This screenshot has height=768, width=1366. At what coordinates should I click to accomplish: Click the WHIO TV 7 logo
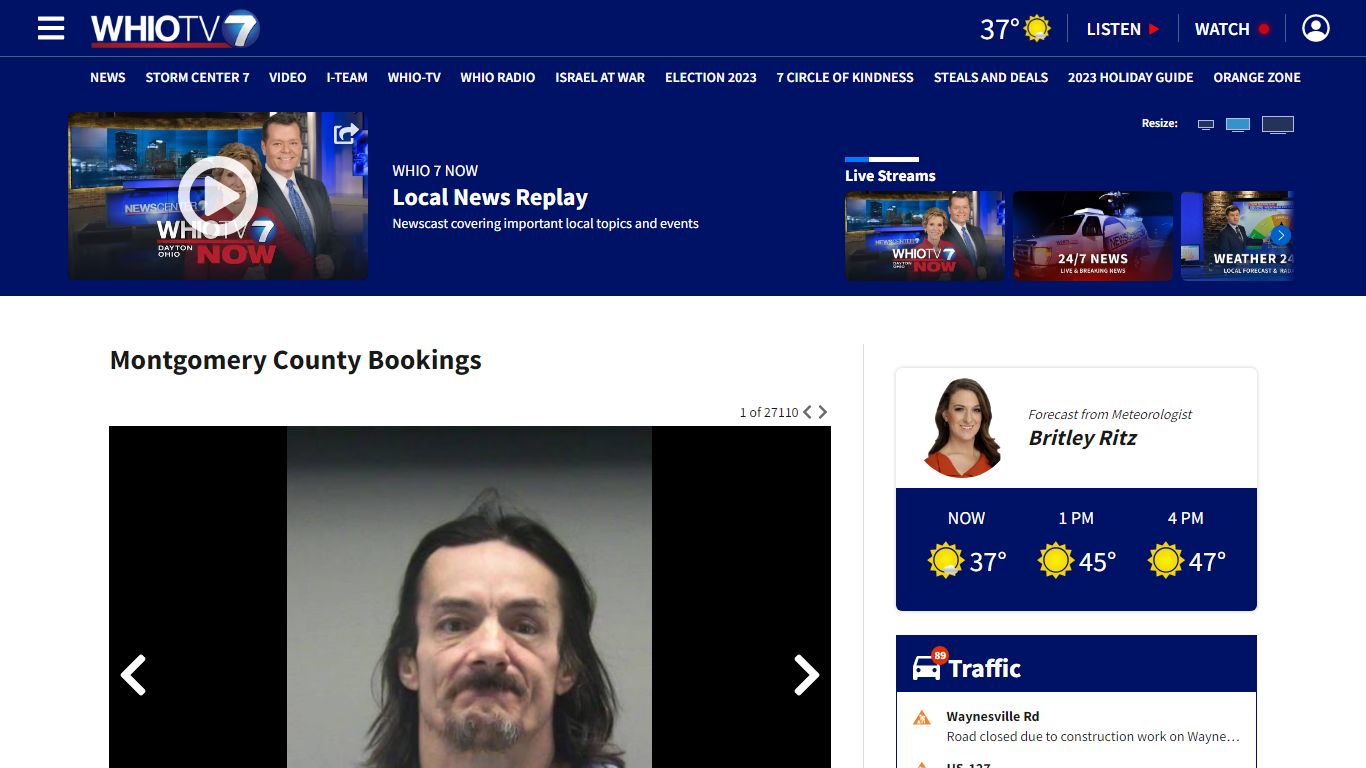click(175, 29)
